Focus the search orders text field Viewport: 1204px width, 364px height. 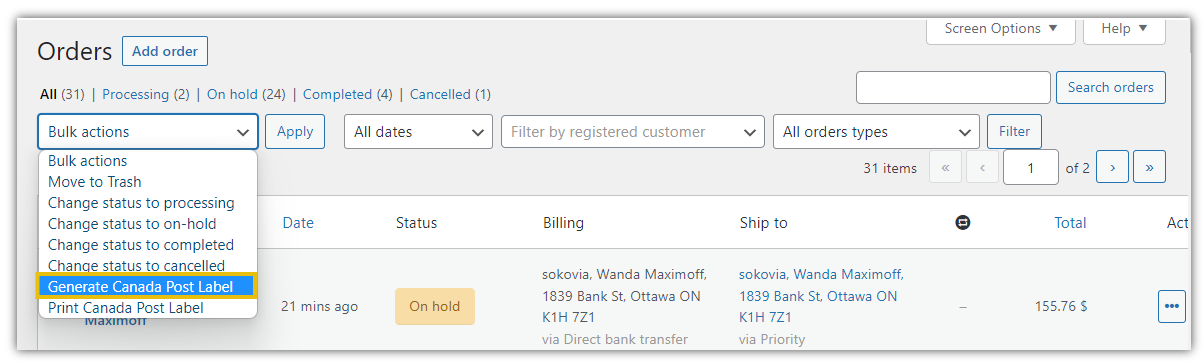953,87
